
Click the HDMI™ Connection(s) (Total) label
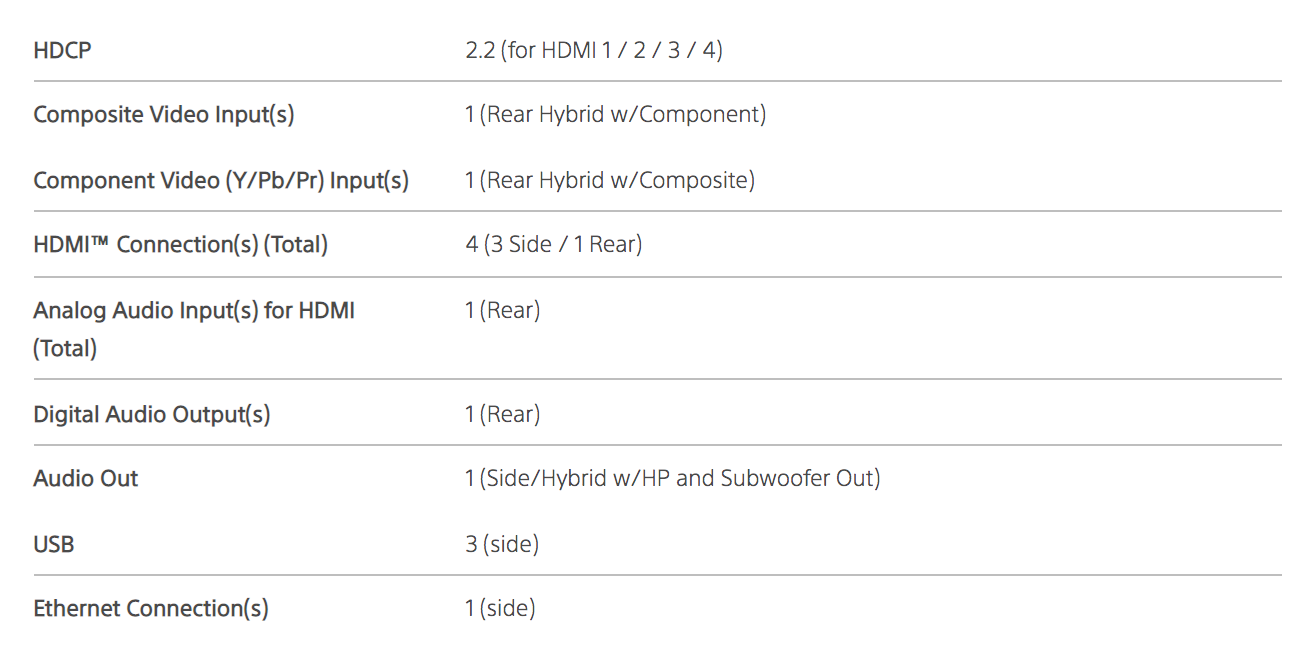(180, 244)
